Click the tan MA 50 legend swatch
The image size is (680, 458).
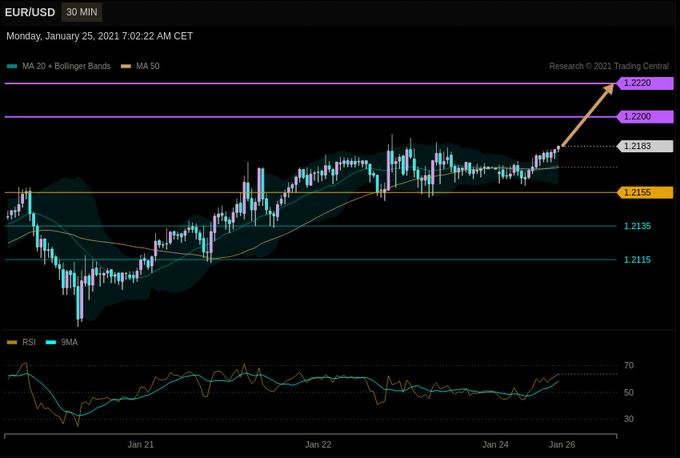(126, 66)
